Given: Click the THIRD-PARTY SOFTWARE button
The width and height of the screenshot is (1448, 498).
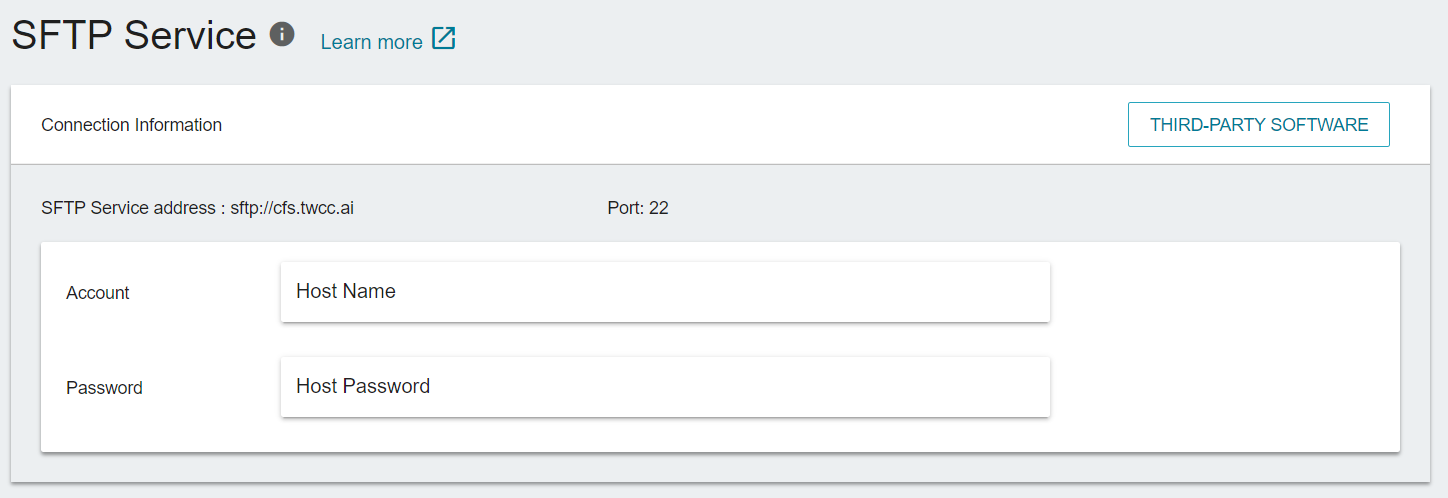Looking at the screenshot, I should tap(1259, 125).
